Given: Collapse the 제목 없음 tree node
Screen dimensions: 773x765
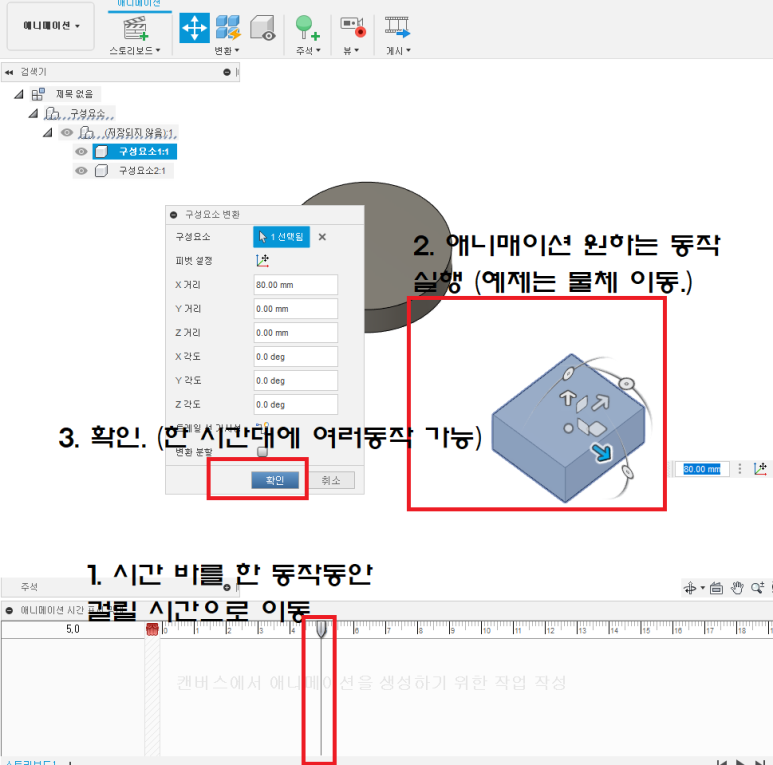Looking at the screenshot, I should pos(19,94).
